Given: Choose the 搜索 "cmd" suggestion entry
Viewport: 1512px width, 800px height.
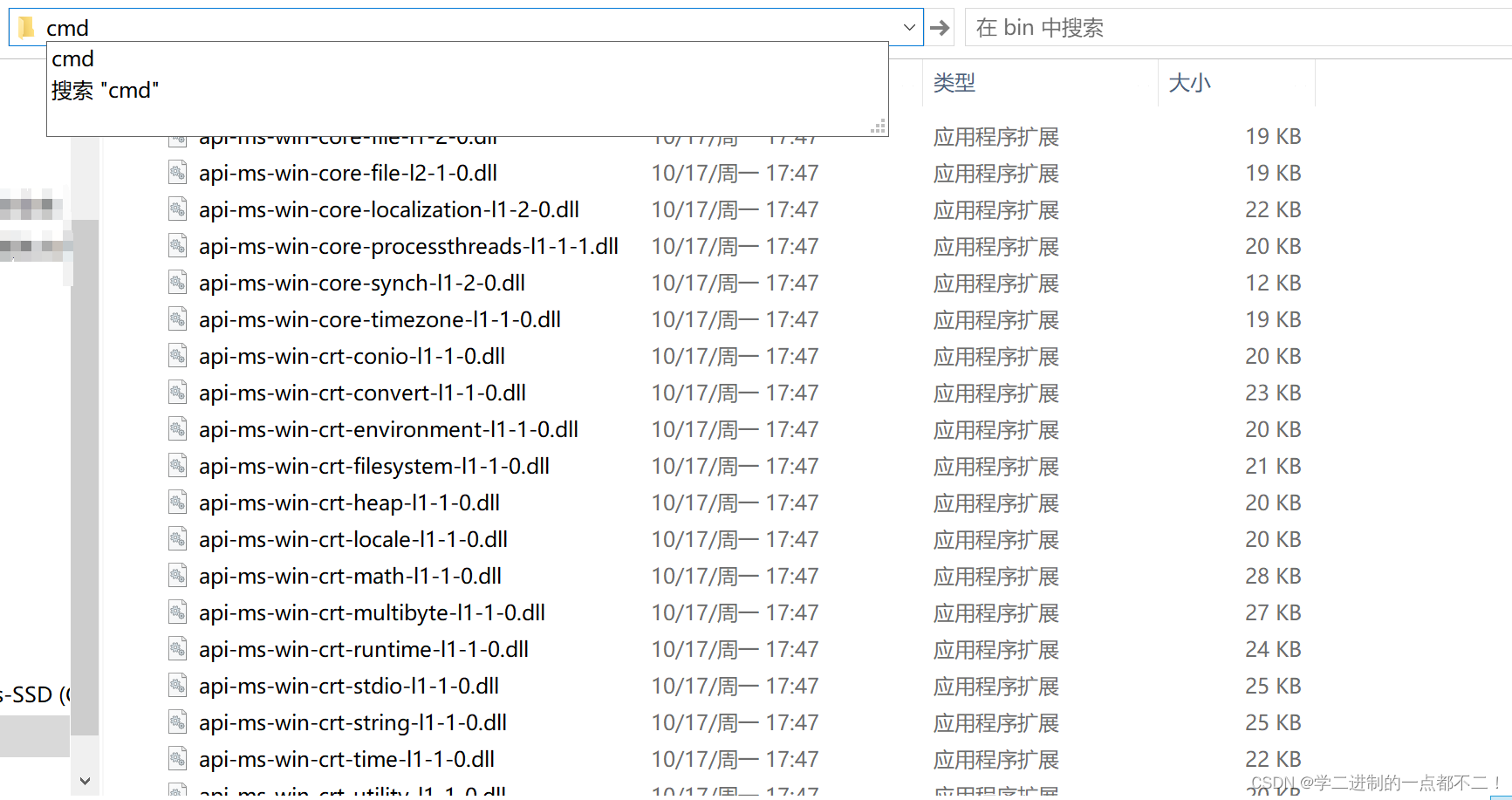Looking at the screenshot, I should coord(106,90).
